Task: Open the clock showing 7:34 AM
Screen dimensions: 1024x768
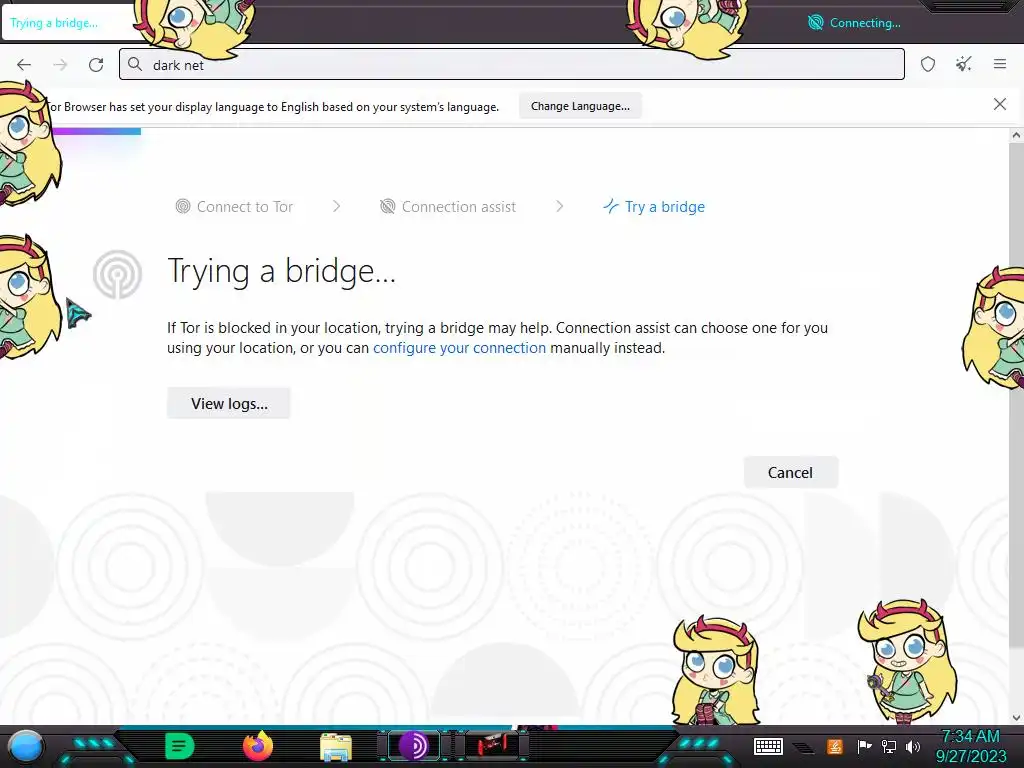Action: [x=971, y=746]
